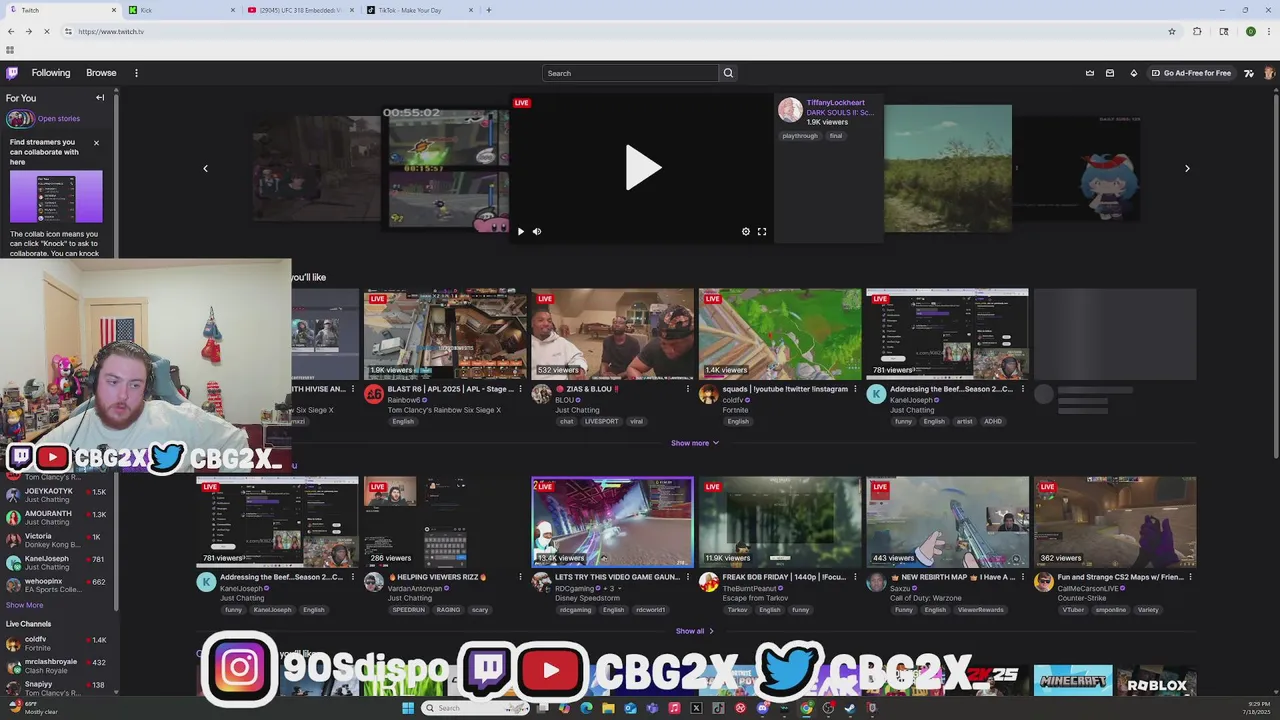Screen dimensions: 1280x720
Task: Click the LIVESPORT tag
Action: click(x=602, y=422)
